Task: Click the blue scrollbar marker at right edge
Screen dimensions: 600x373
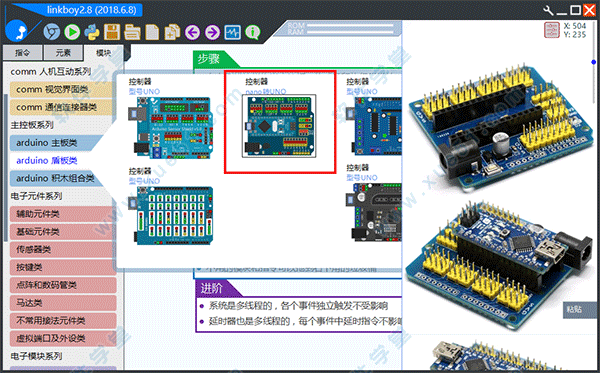Action: click(593, 62)
